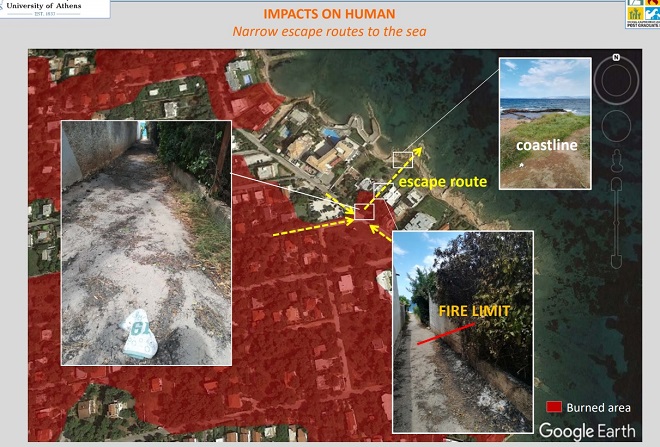Viewport: 660px width, 447px height.
Task: Select the Street View pegman icon
Action: coord(618,163)
